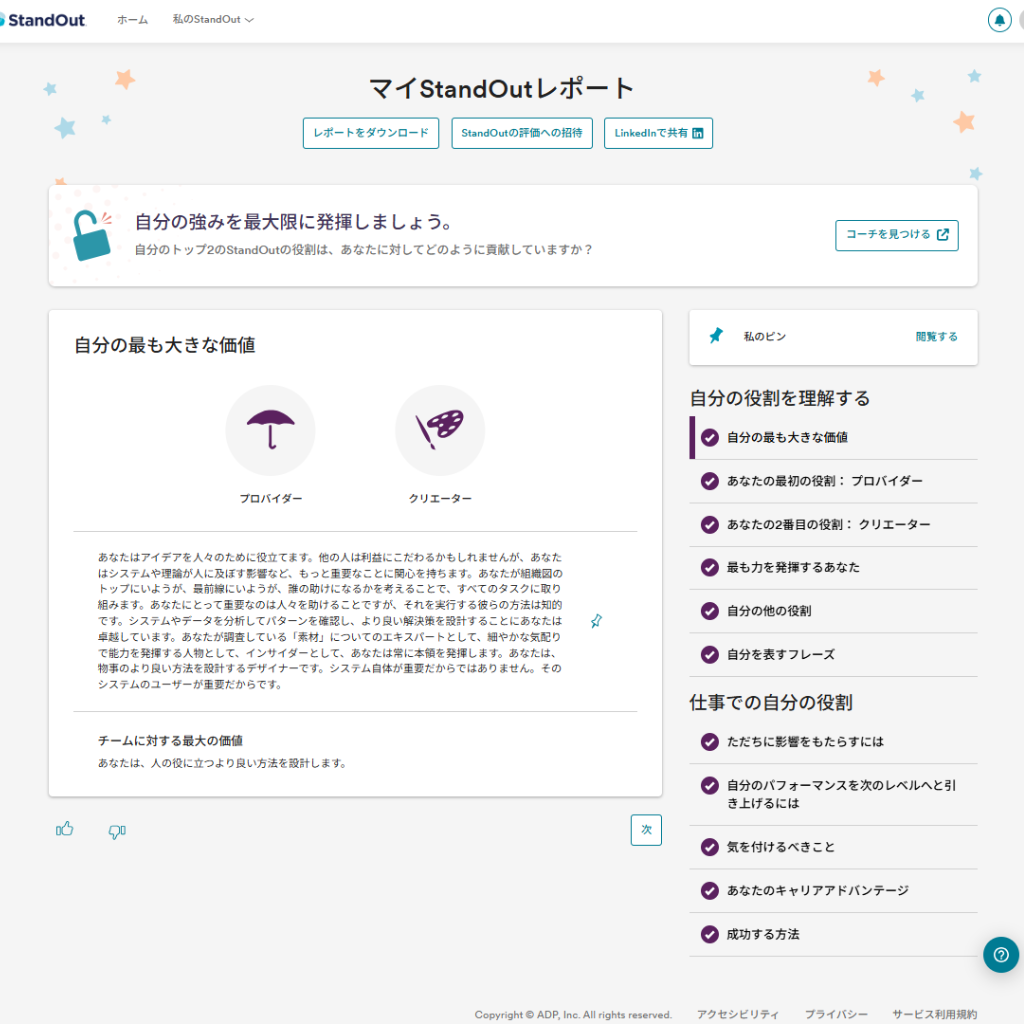Image resolution: width=1024 pixels, height=1024 pixels.
Task: Pin the description paragraph
Action: [596, 621]
